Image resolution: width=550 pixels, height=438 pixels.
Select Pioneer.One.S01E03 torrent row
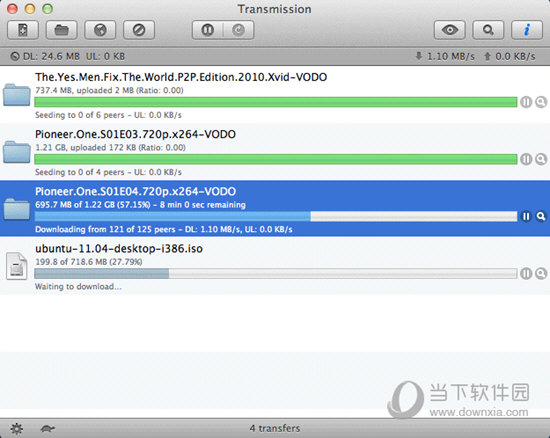[x=275, y=152]
